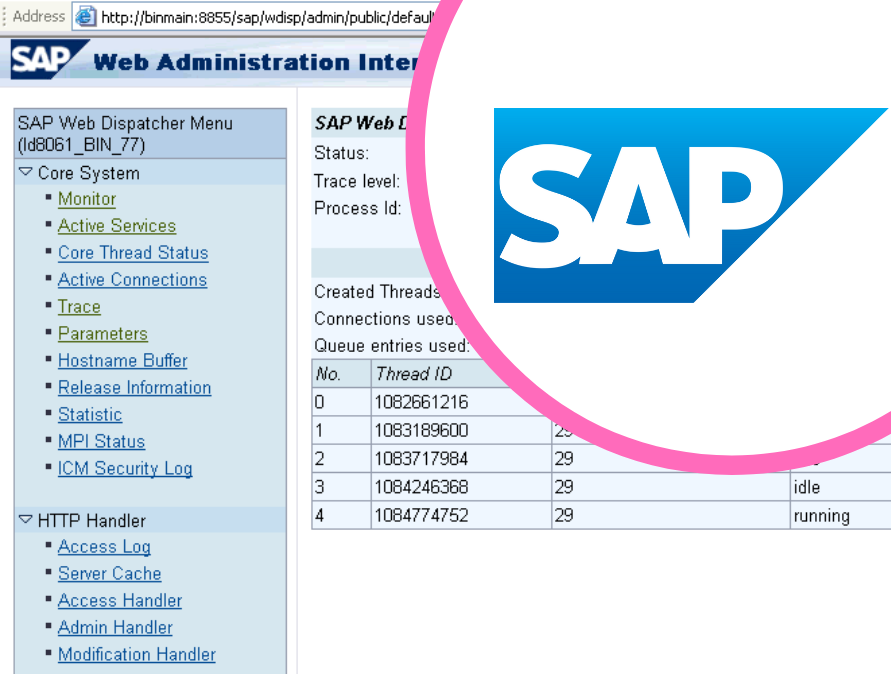Viewport: 891px width, 674px height.
Task: Click the 'Trace level:' label
Action: 357,181
